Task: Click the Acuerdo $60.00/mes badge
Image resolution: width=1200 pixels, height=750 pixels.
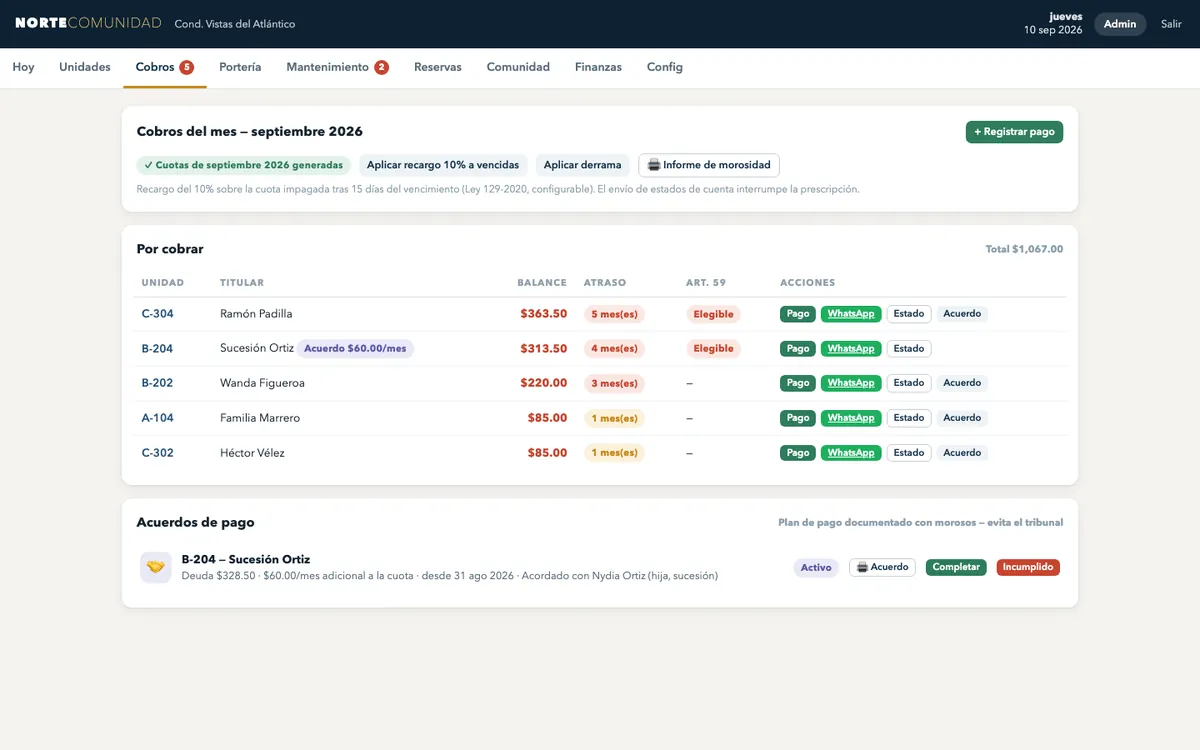Action: coord(356,349)
